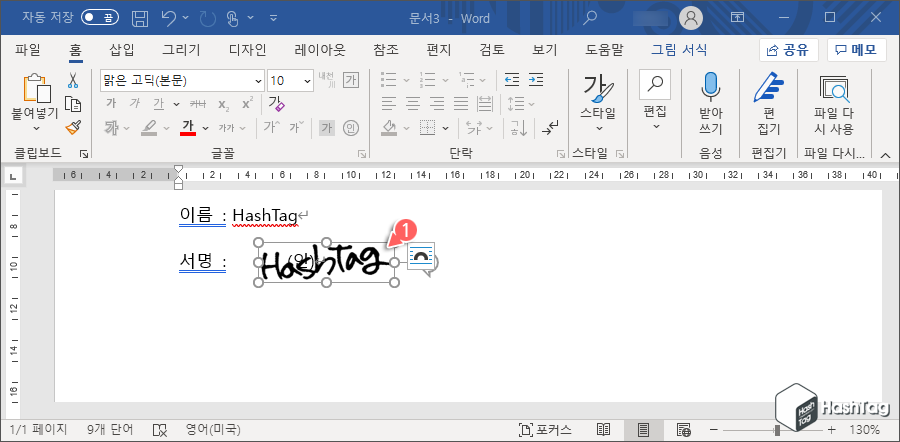
Task: Expand borders dropdown arrow
Action: pos(445,128)
